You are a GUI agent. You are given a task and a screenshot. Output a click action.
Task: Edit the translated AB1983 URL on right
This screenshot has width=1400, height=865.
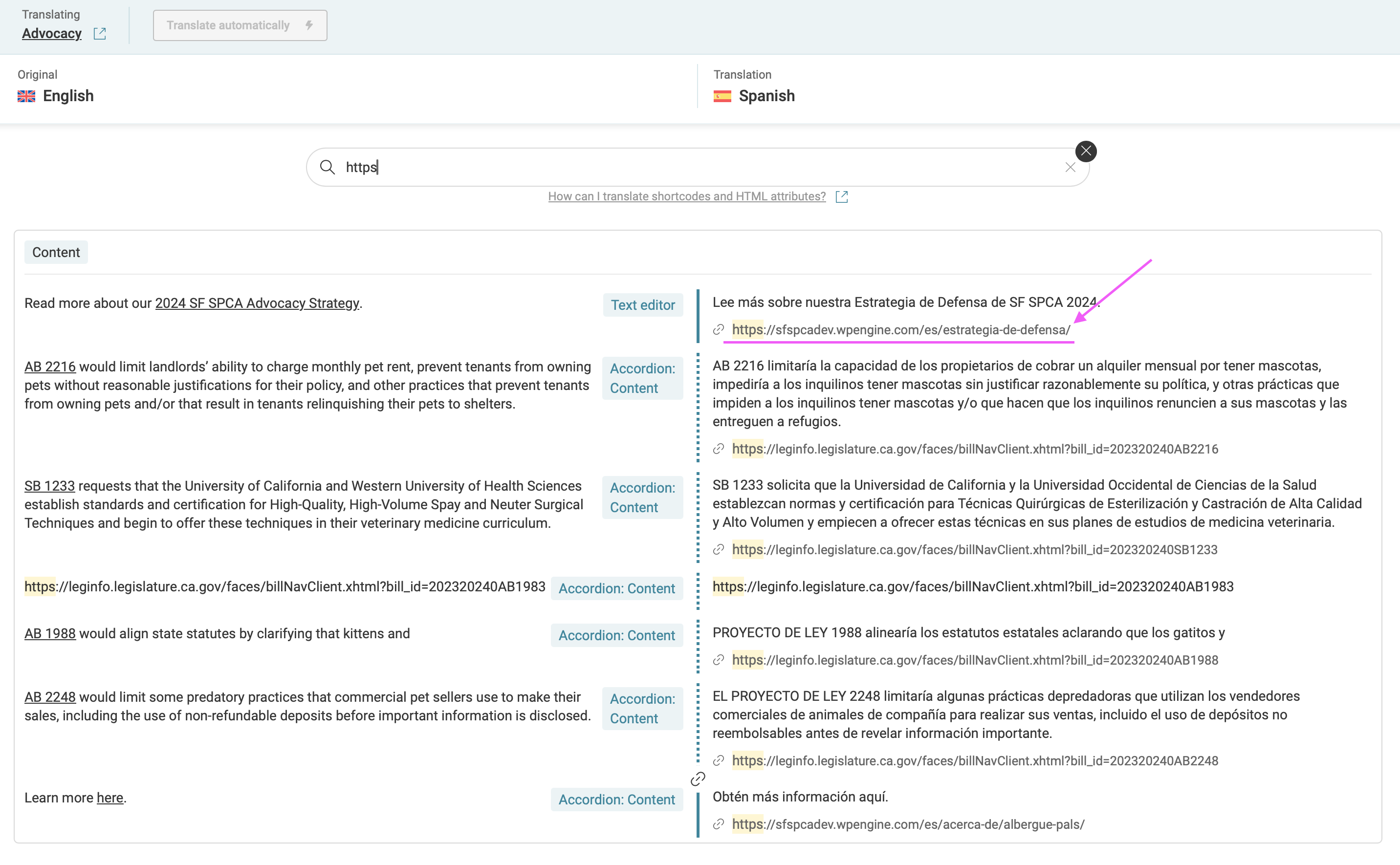coord(973,586)
